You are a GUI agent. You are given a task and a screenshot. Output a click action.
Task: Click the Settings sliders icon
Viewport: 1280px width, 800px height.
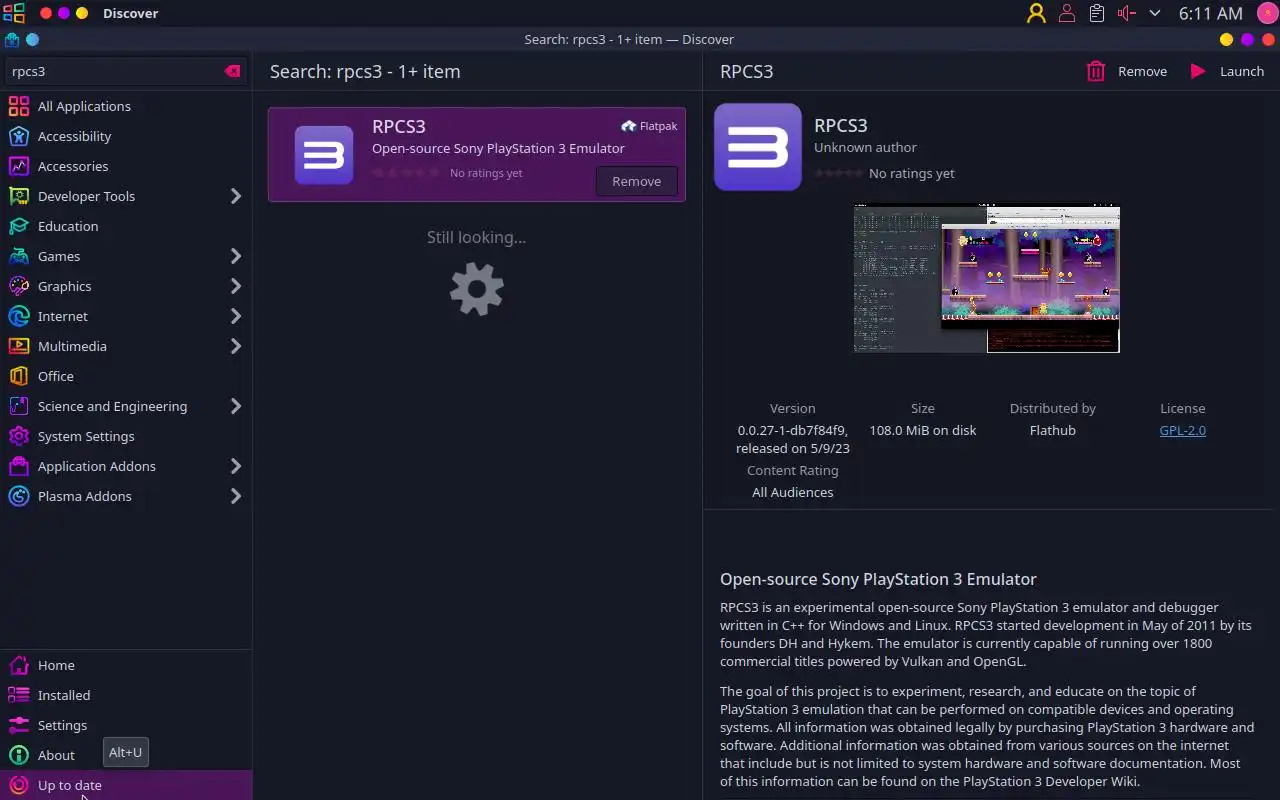coord(18,725)
